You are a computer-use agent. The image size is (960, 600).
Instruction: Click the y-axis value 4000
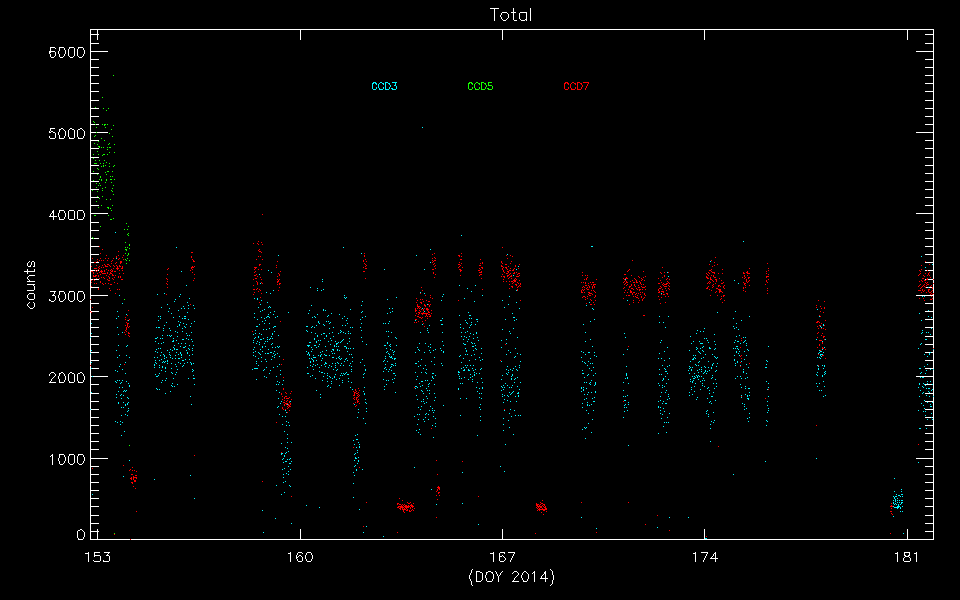(x=67, y=215)
